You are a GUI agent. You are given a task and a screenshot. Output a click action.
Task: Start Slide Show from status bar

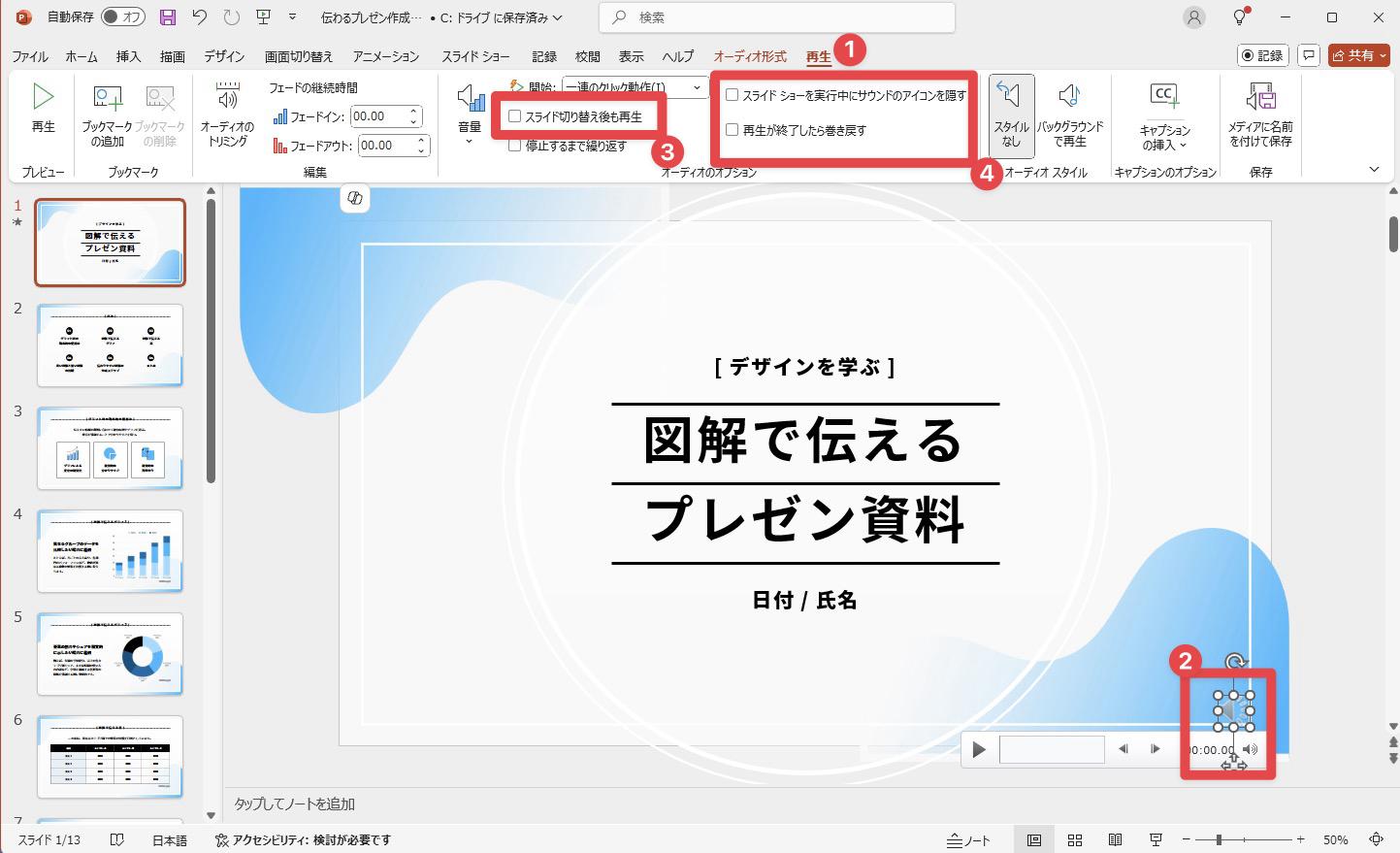point(1156,839)
